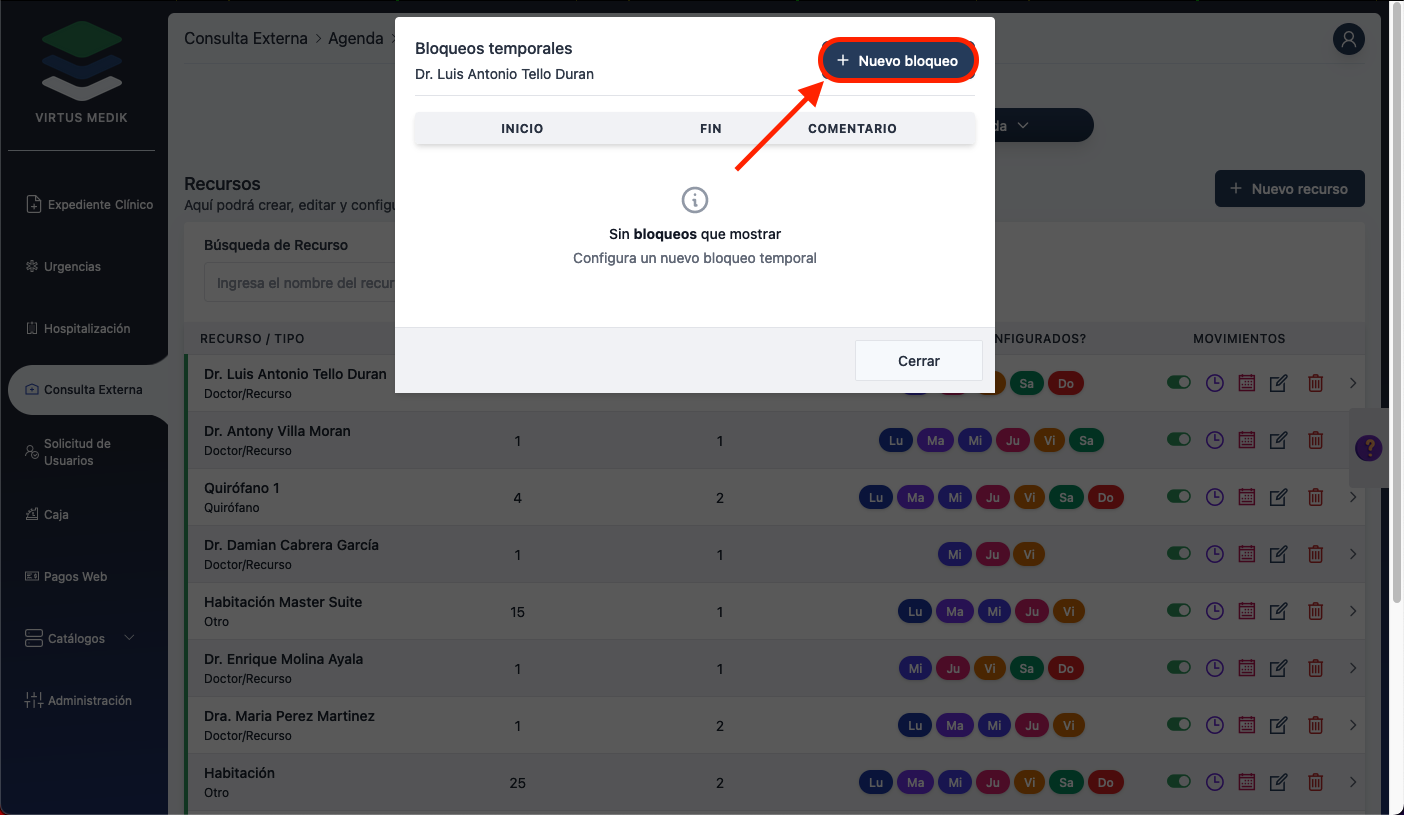This screenshot has width=1404, height=815.
Task: Click trash icon for Dr. Luis Antonio Tello Duran
Action: point(1316,383)
